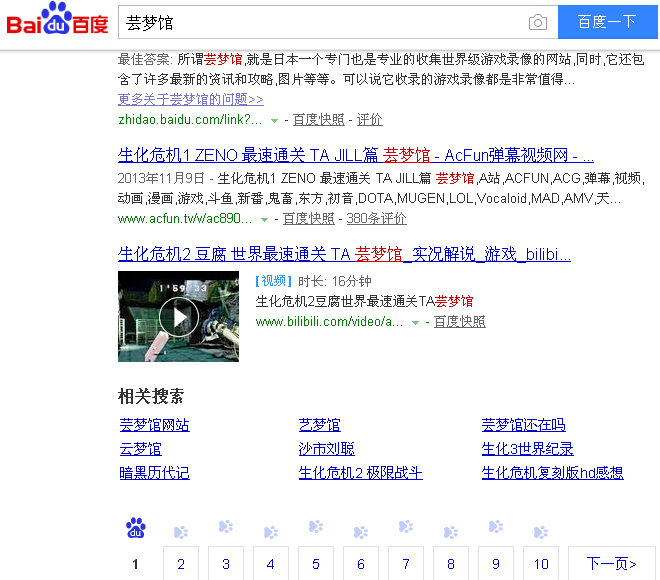Click the 时长: 16分钟 duration text

pos(335,281)
